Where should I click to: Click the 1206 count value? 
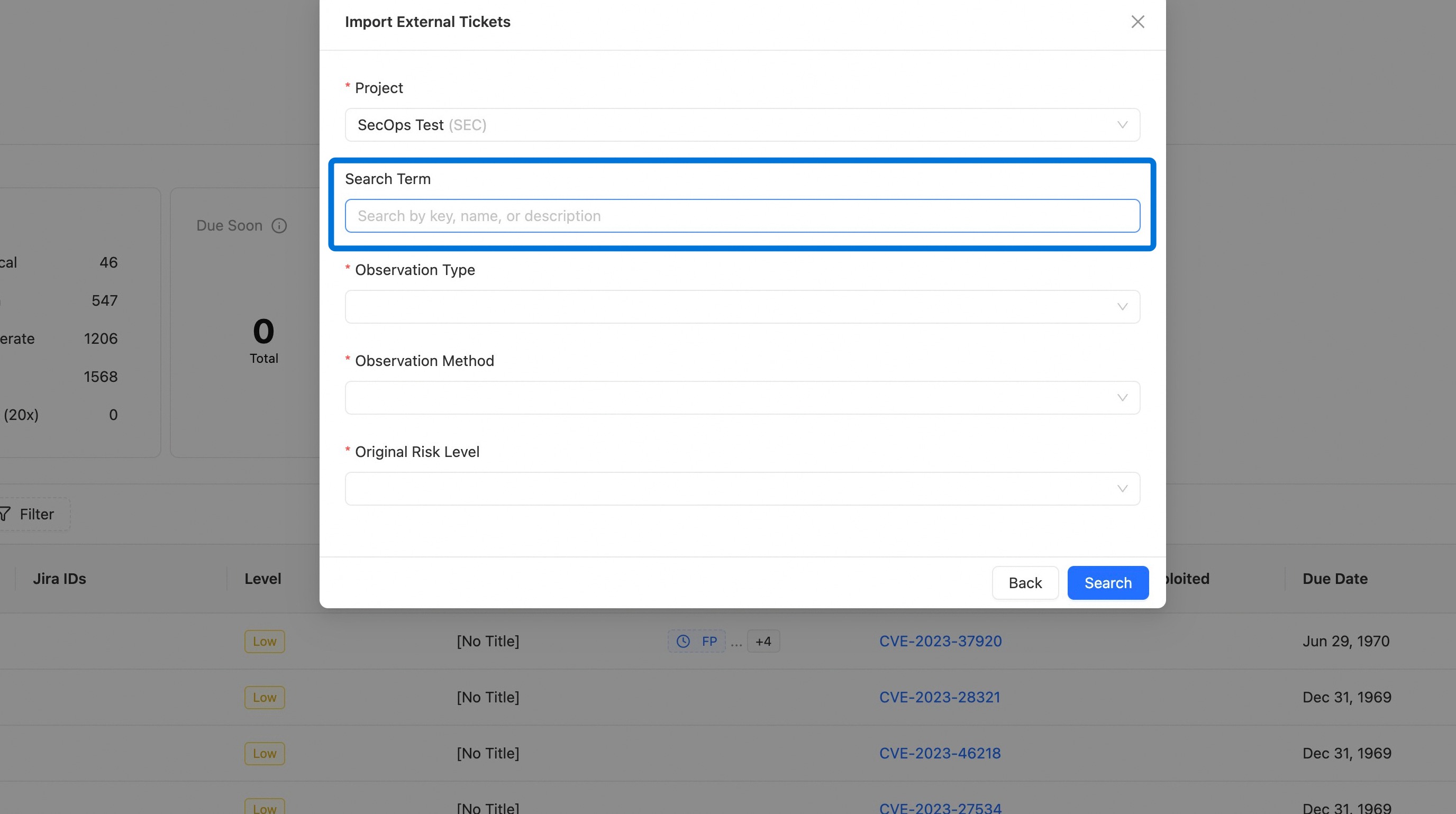pyautogui.click(x=101, y=339)
